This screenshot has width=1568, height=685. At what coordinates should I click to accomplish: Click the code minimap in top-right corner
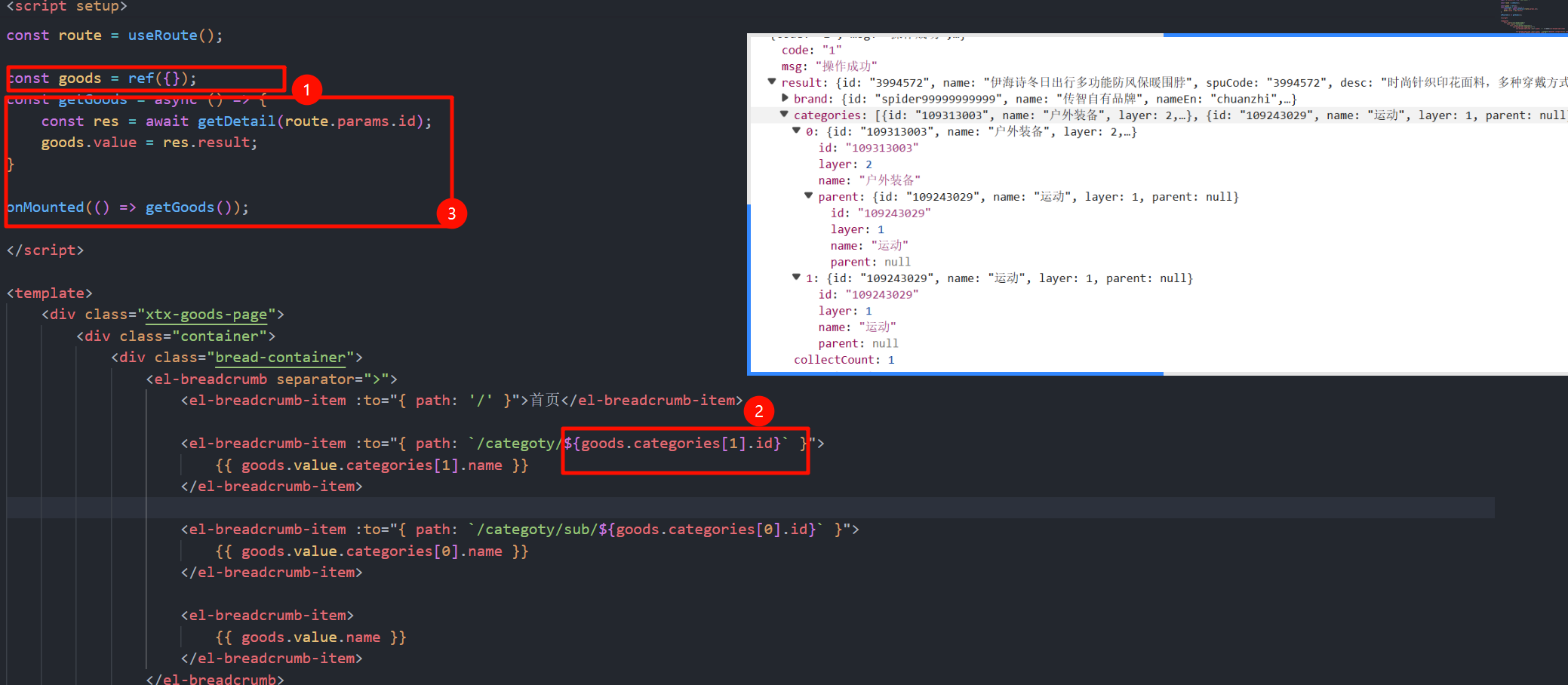1532,17
